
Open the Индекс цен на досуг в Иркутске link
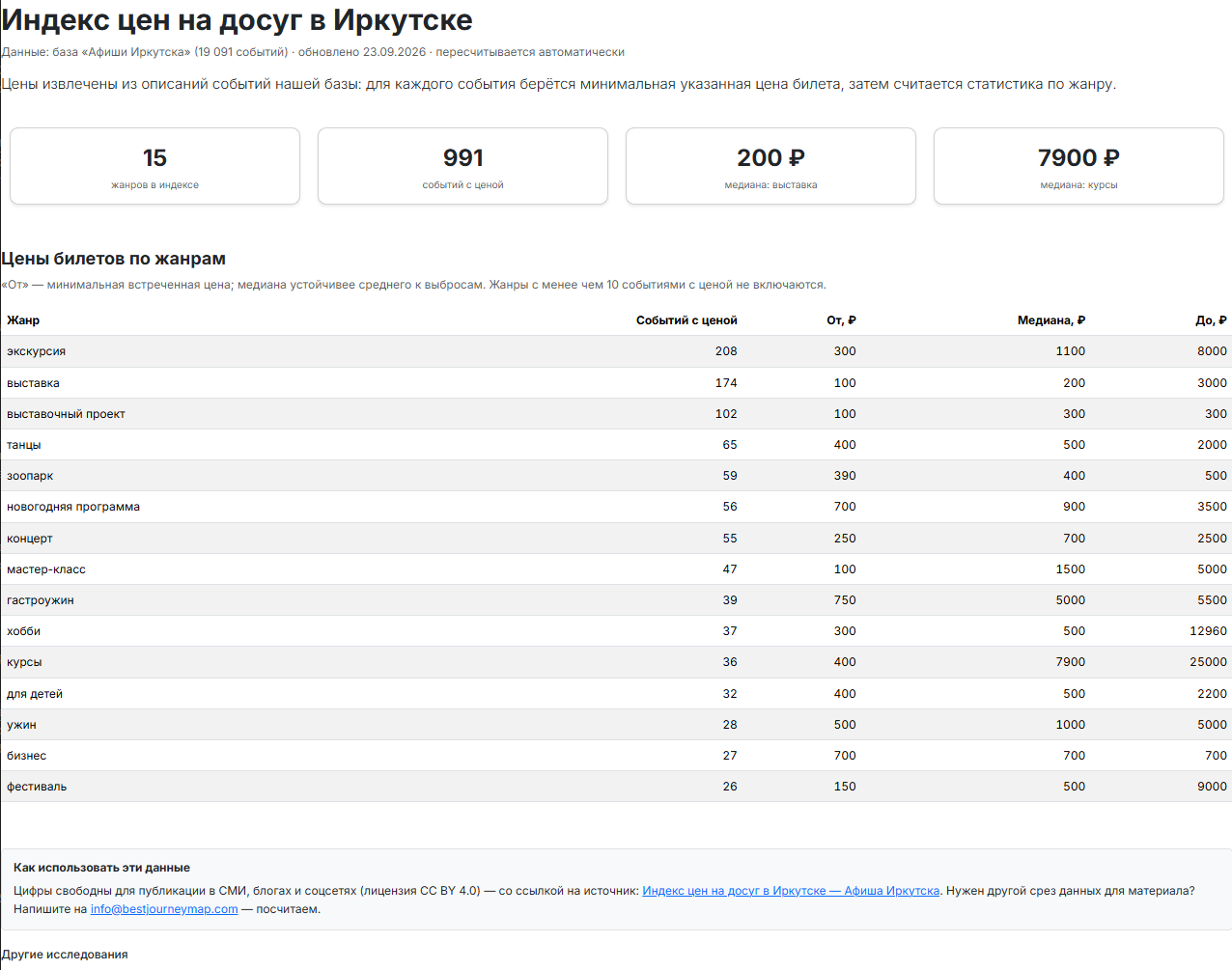pos(791,891)
